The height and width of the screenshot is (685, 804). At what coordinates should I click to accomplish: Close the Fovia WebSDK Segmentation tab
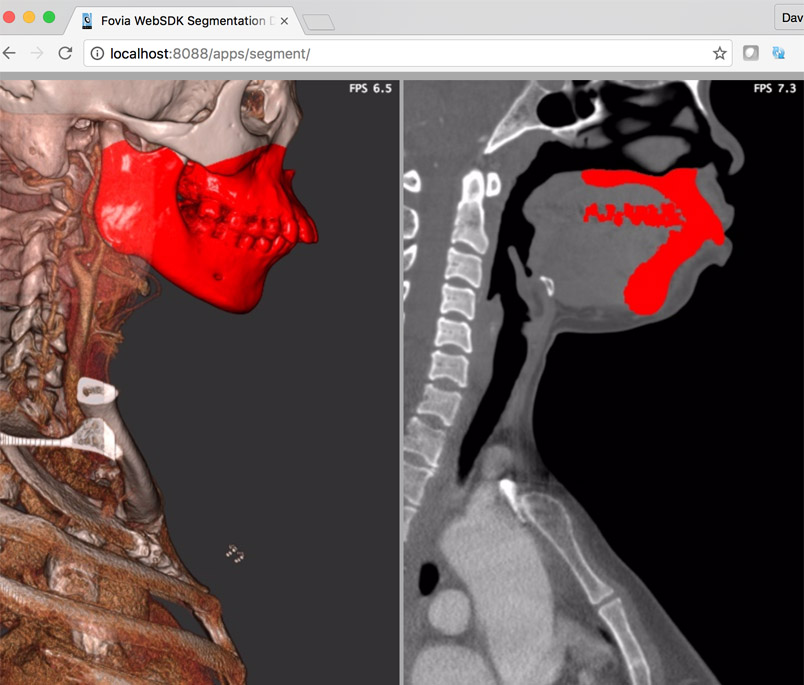(285, 21)
